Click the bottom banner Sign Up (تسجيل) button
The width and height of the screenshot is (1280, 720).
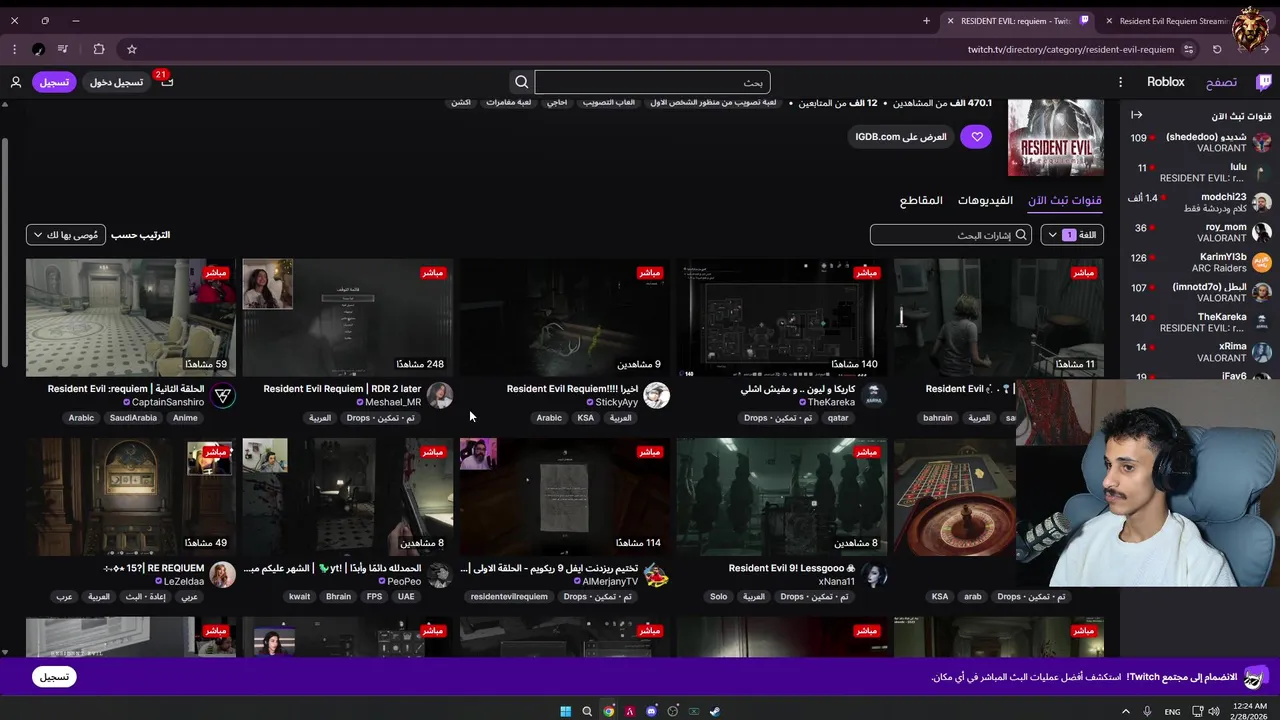54,677
